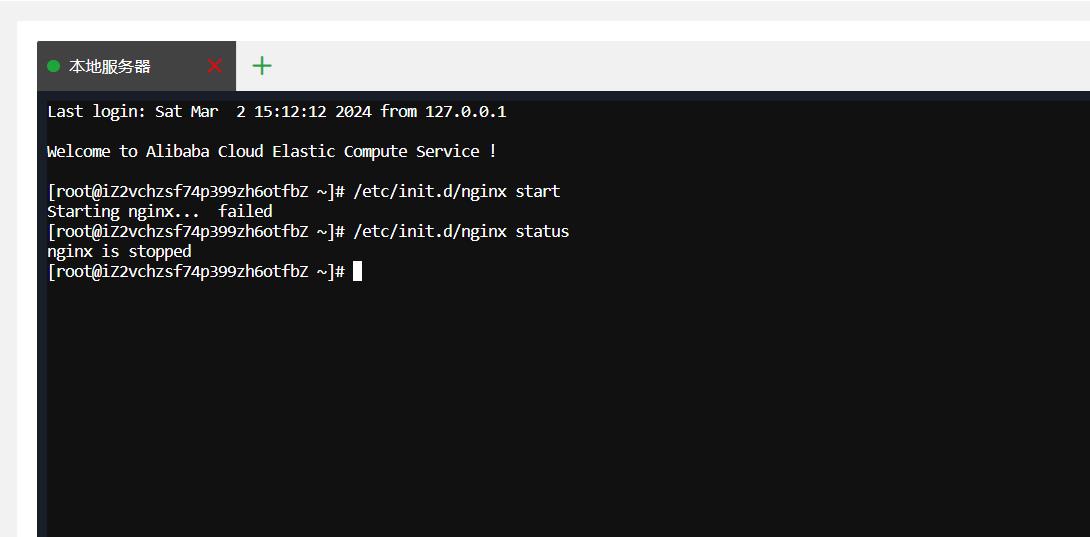The width and height of the screenshot is (1090, 537).
Task: Click the green connection status dot
Action: click(x=54, y=66)
